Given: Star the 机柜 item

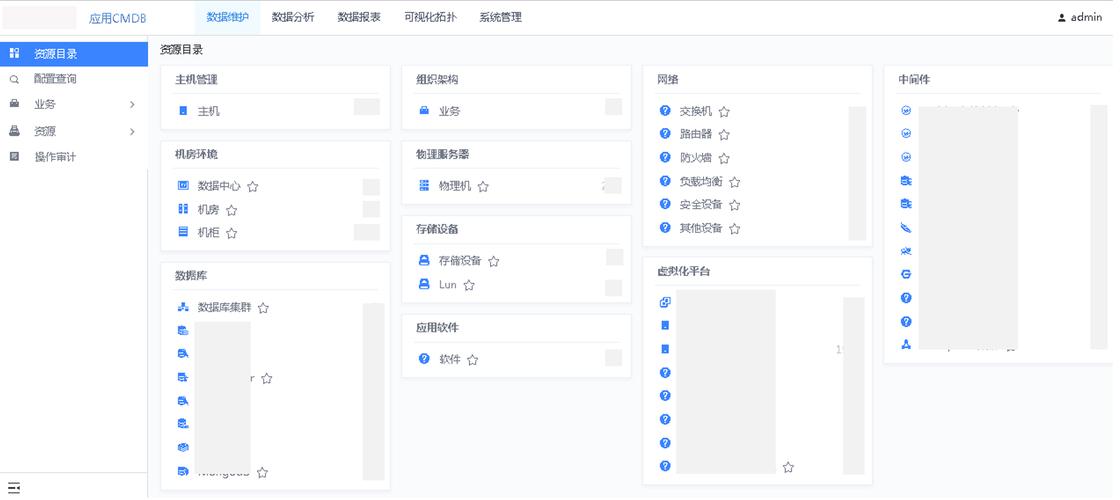Looking at the screenshot, I should [231, 233].
